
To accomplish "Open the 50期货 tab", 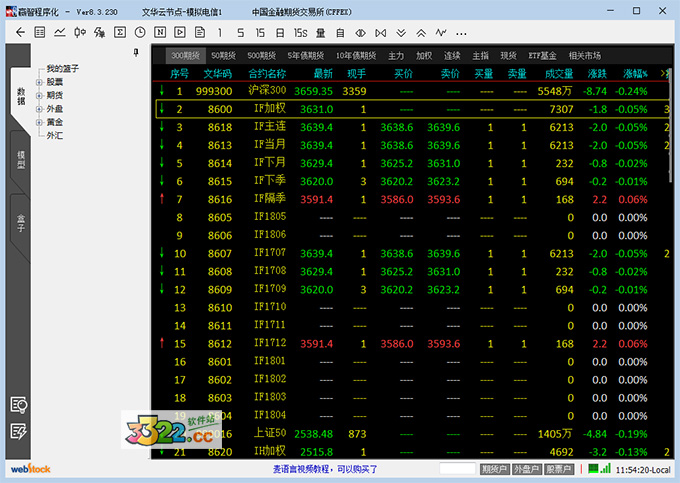I will click(223, 55).
